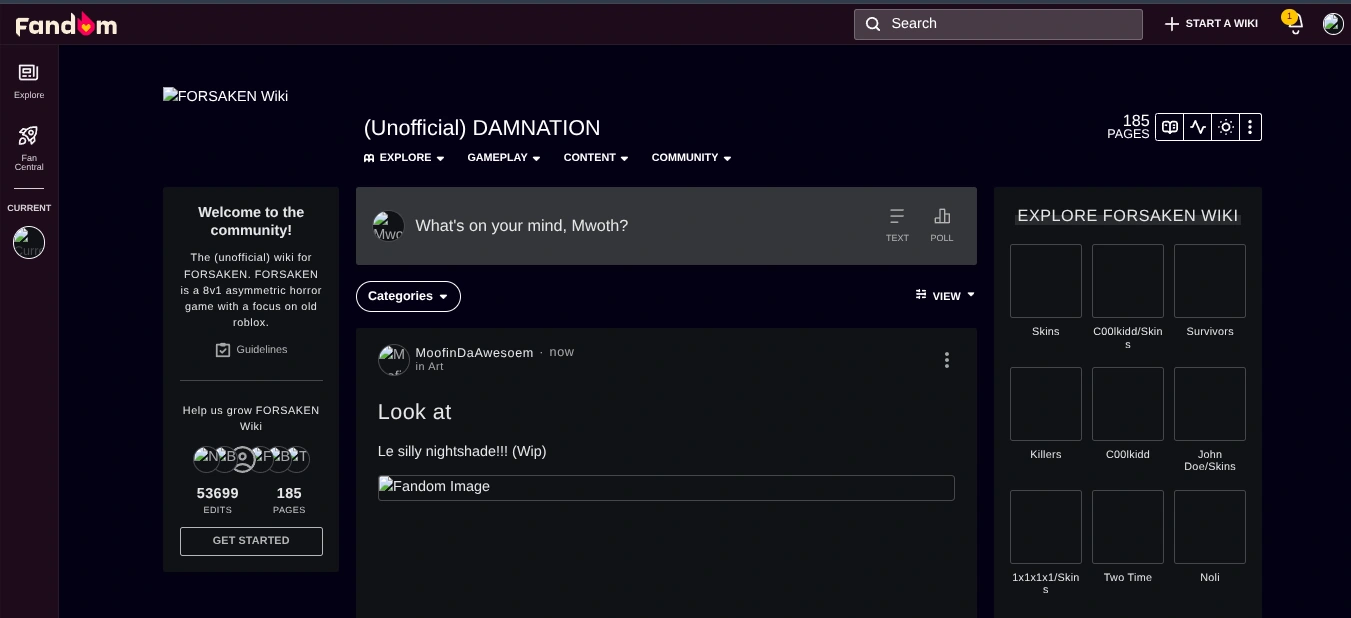Create a Poll post
Image resolution: width=1351 pixels, height=618 pixels.
[941, 222]
